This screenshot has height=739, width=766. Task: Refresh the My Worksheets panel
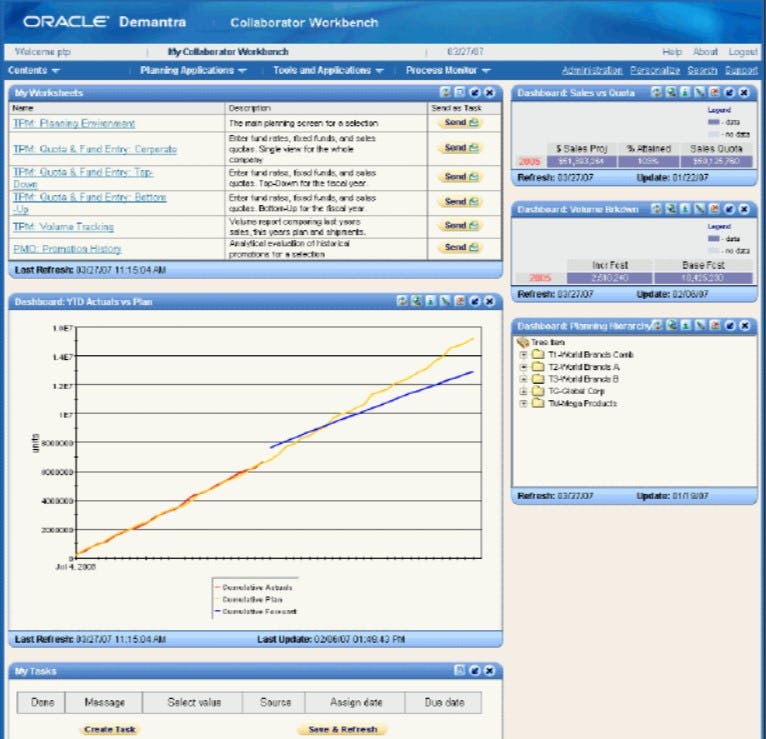pos(445,92)
